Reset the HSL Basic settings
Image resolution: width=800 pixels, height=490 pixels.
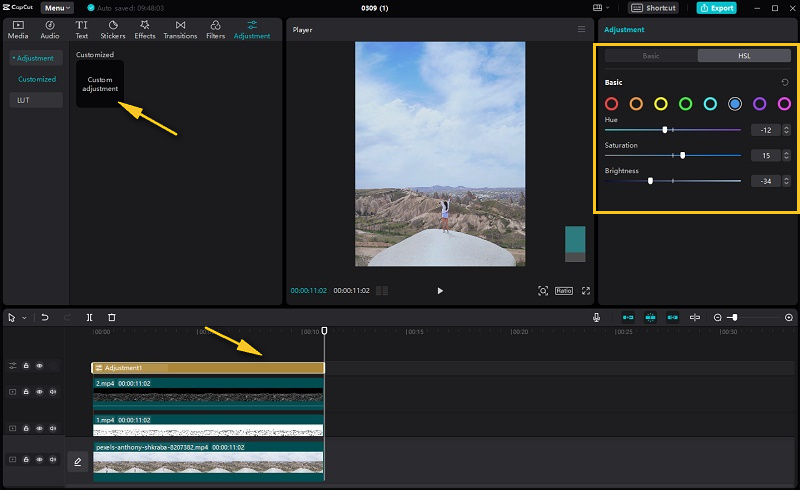(x=785, y=82)
